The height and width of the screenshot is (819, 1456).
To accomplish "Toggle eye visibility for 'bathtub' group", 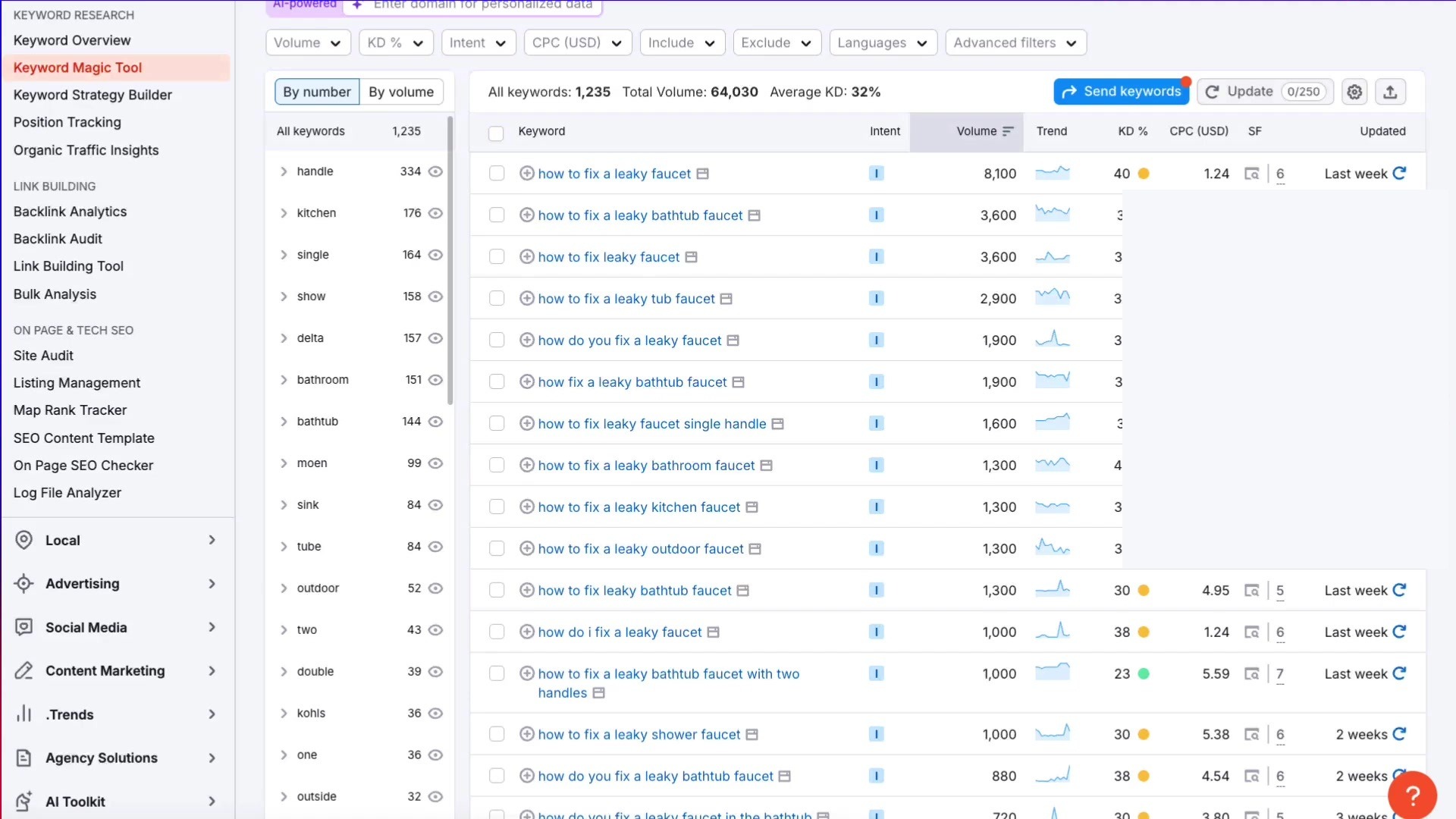I will coord(435,422).
